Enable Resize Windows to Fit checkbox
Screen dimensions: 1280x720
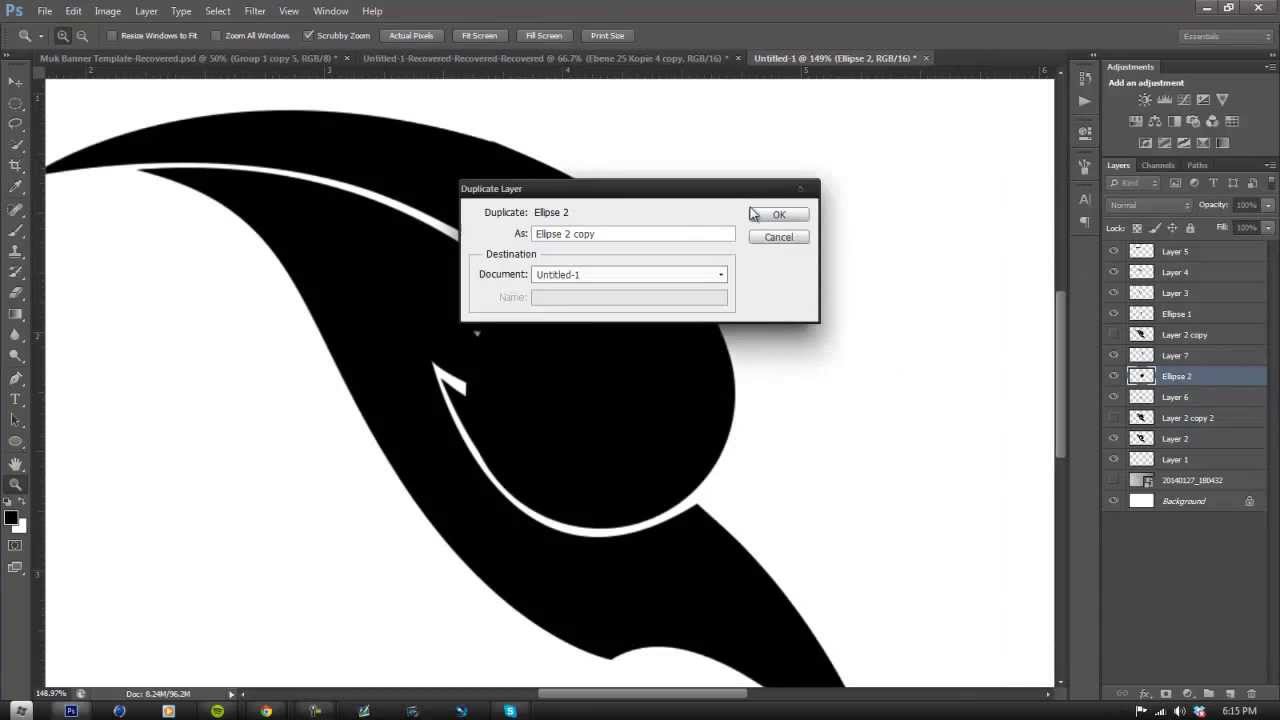(112, 36)
